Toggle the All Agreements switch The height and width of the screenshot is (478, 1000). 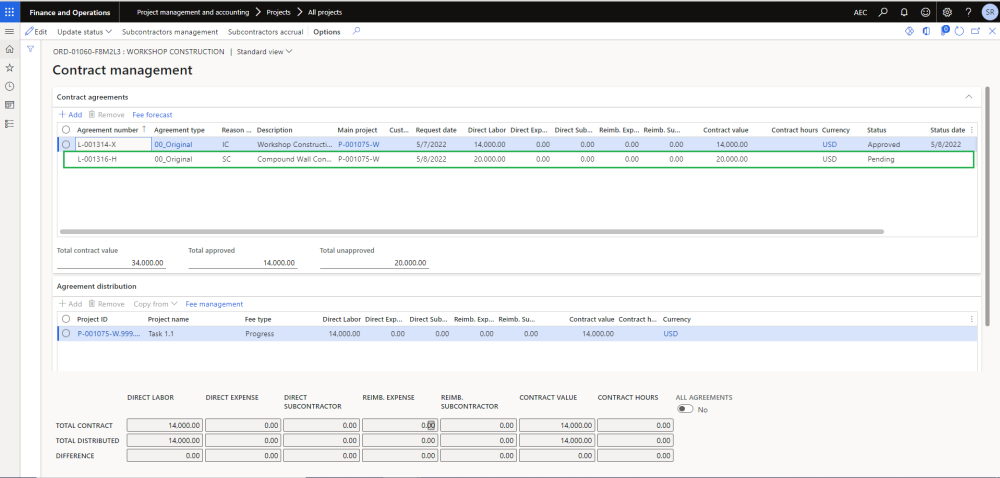pos(685,409)
